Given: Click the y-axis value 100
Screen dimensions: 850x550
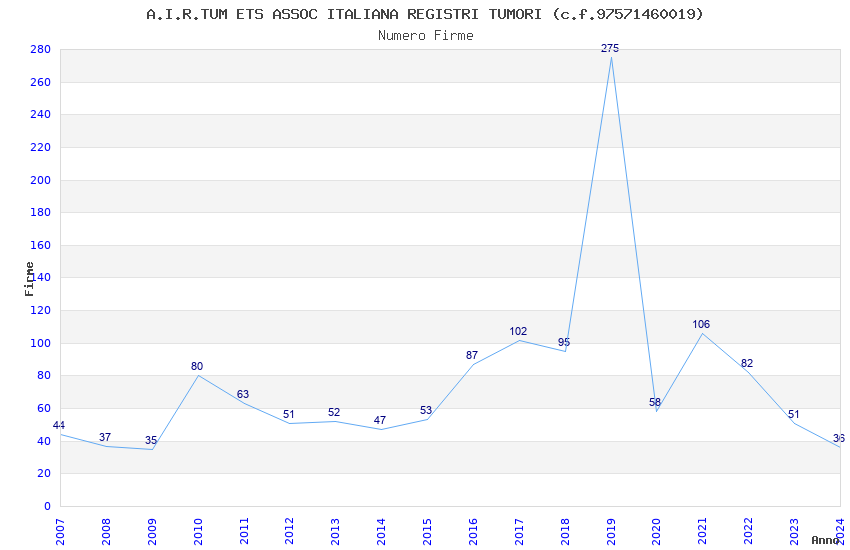Looking at the screenshot, I should 41,344.
